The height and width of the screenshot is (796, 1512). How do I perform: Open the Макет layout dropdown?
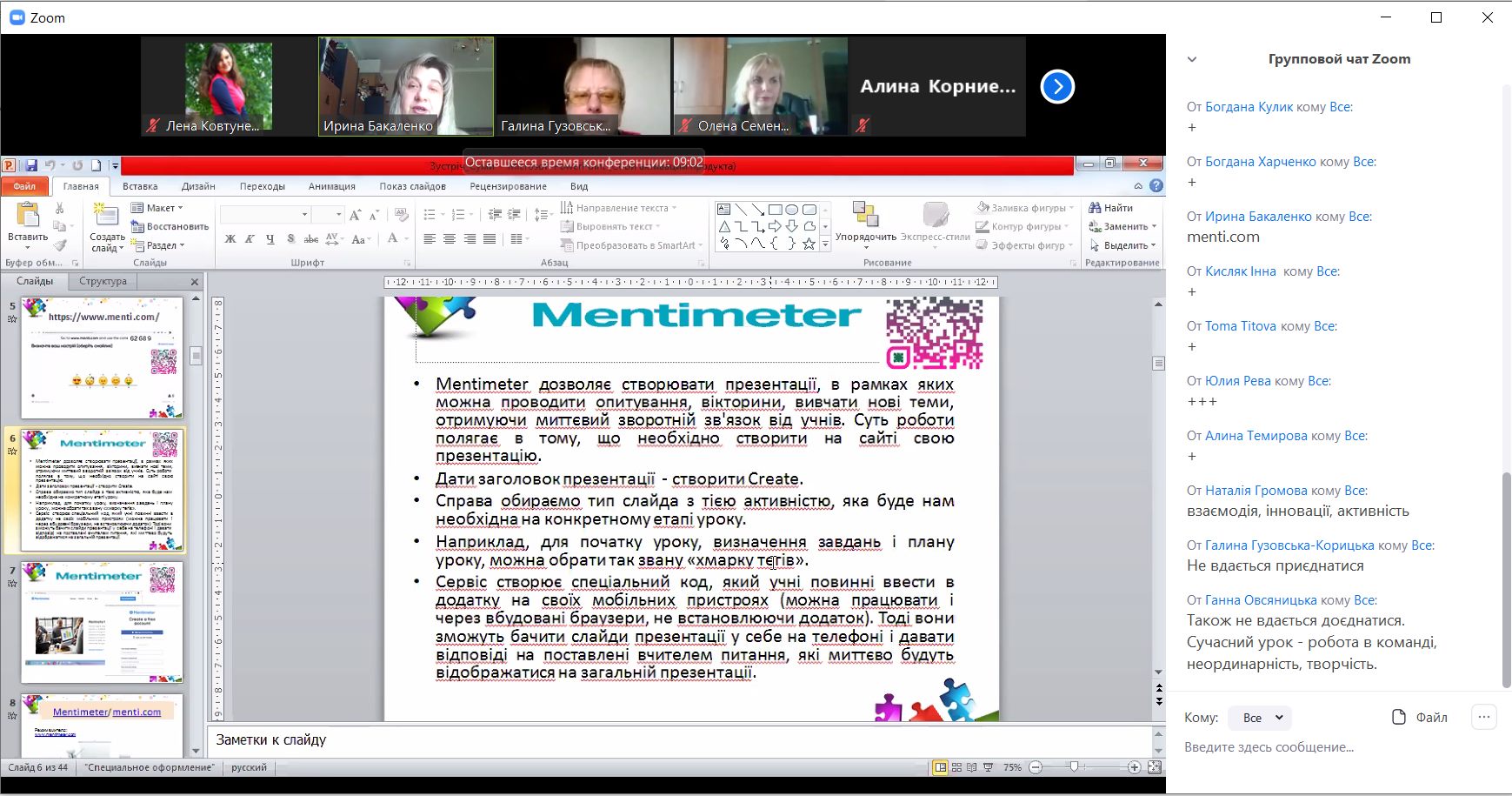point(157,208)
